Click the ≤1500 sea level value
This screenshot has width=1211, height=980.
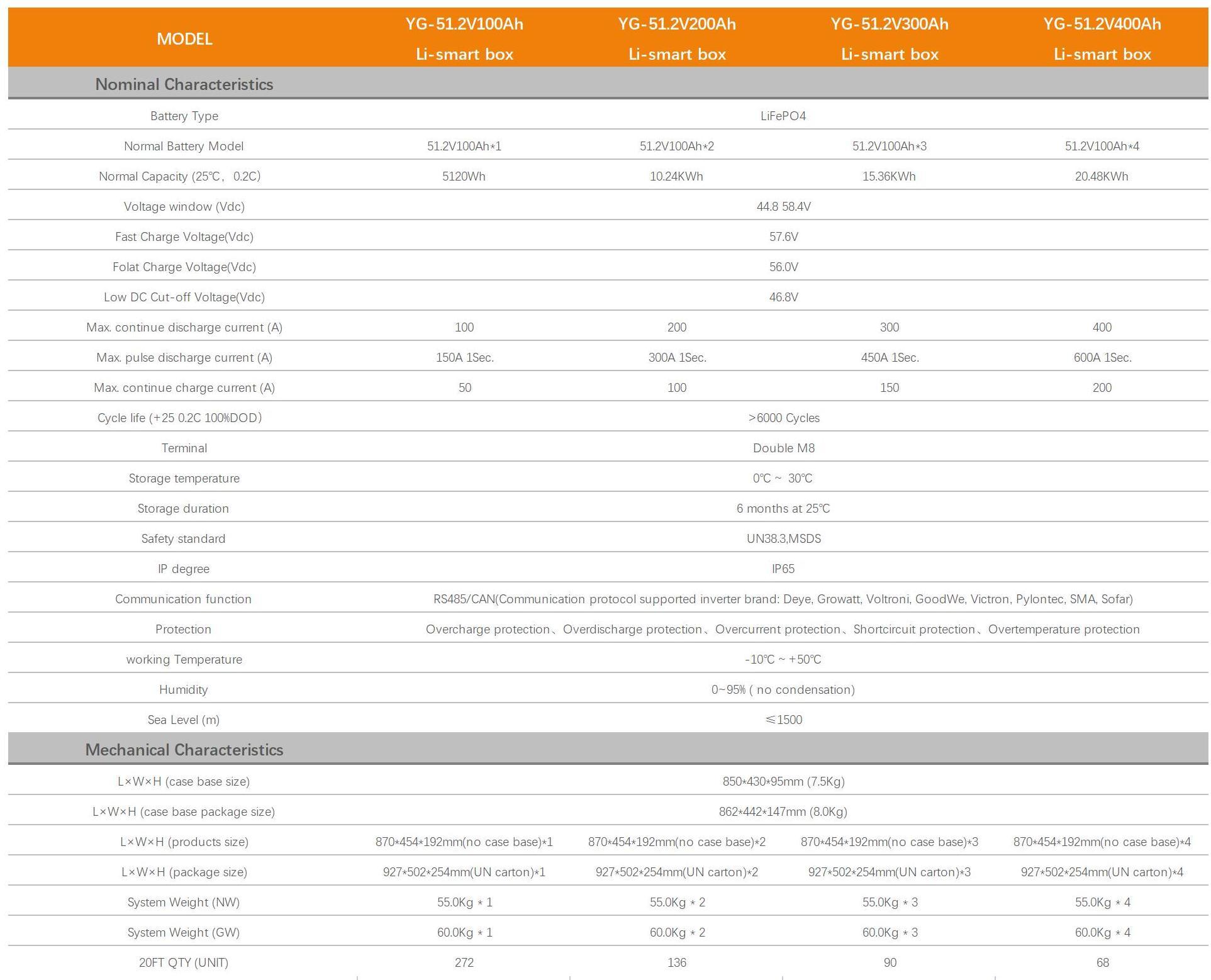pyautogui.click(x=783, y=720)
